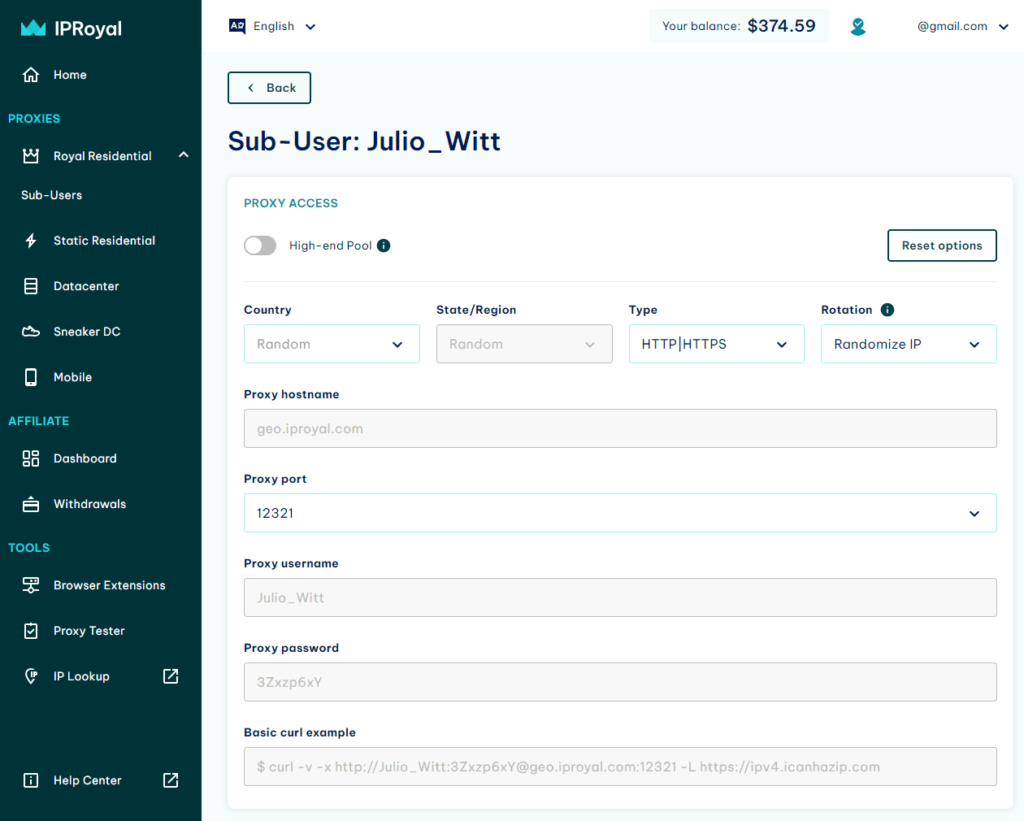Image resolution: width=1024 pixels, height=821 pixels.
Task: Click the Reset options button
Action: click(942, 246)
